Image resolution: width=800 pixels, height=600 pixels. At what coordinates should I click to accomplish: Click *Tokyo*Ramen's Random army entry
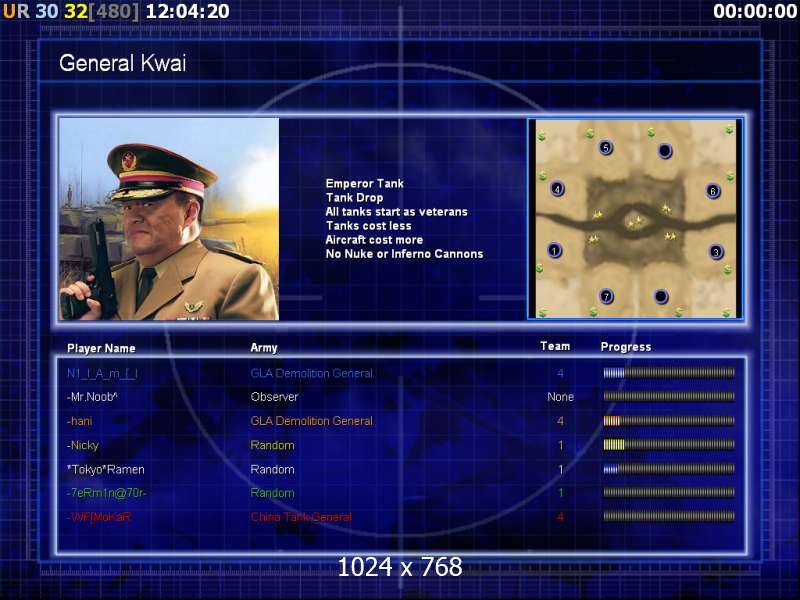(x=272, y=469)
